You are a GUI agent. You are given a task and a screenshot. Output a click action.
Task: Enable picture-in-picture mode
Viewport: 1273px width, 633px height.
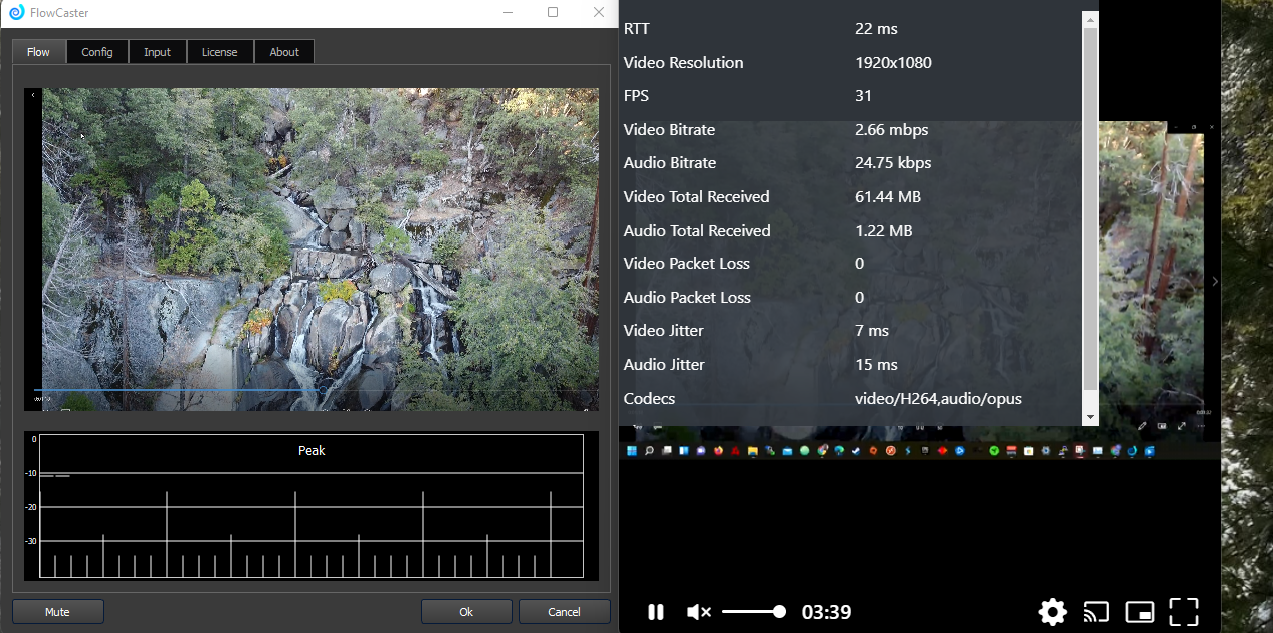1140,612
